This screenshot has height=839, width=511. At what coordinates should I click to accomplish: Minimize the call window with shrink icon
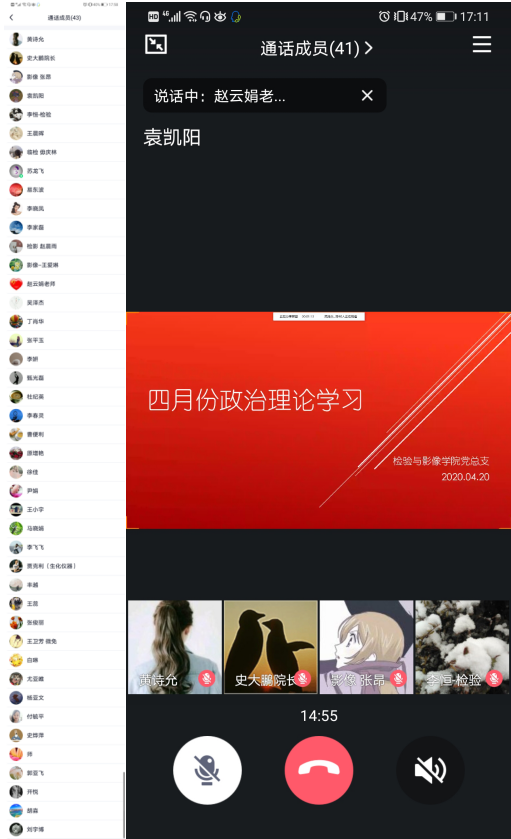click(x=156, y=44)
